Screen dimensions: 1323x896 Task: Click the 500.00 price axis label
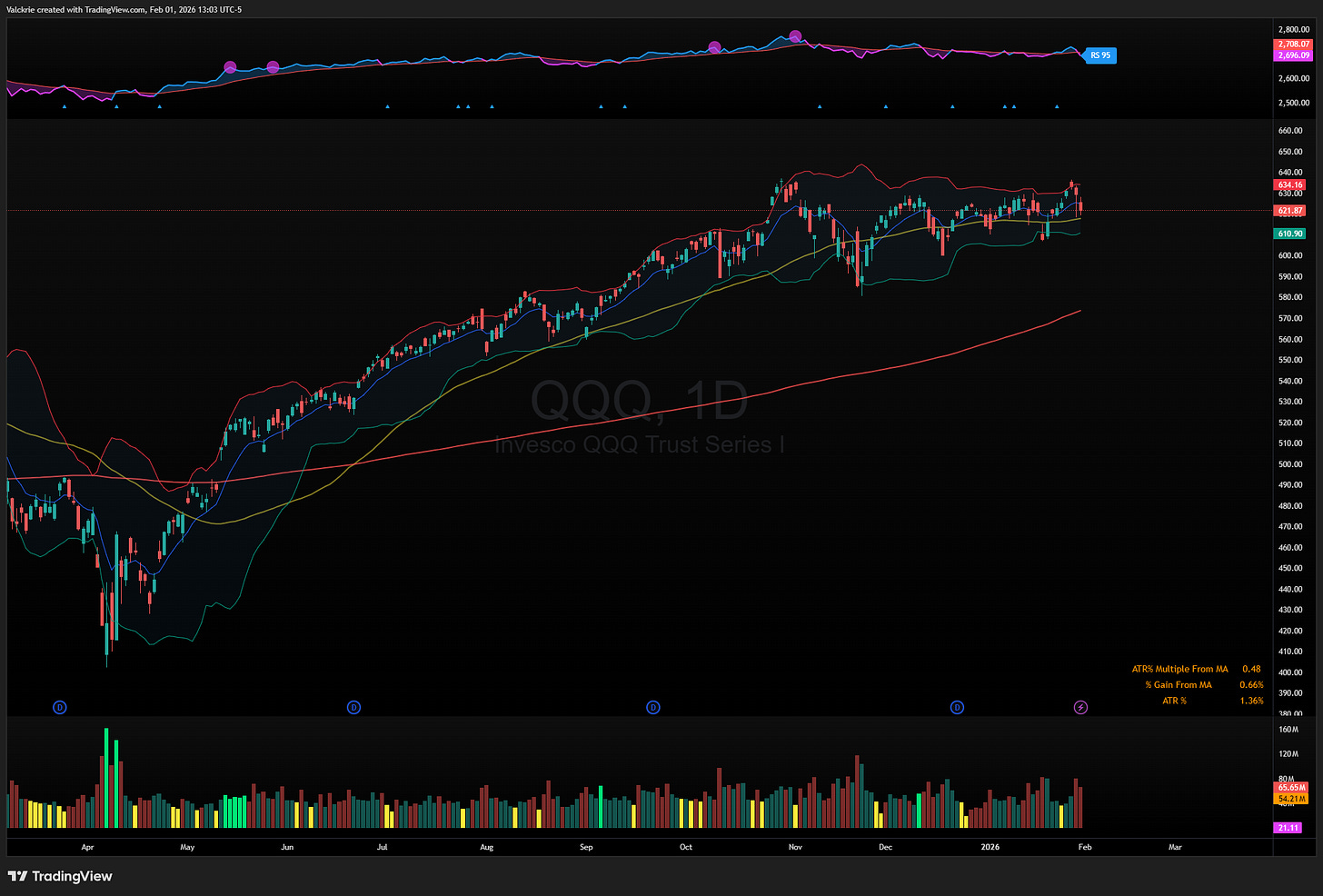pos(1290,464)
